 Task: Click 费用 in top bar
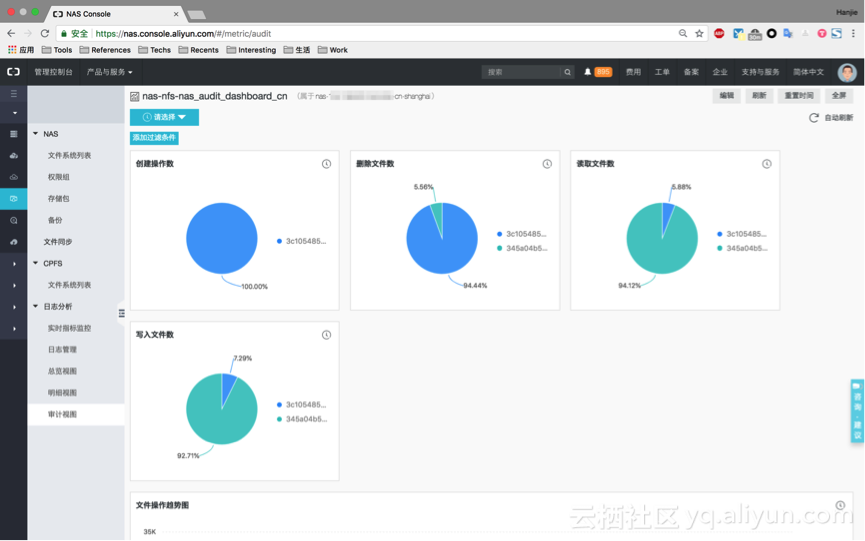[633, 72]
